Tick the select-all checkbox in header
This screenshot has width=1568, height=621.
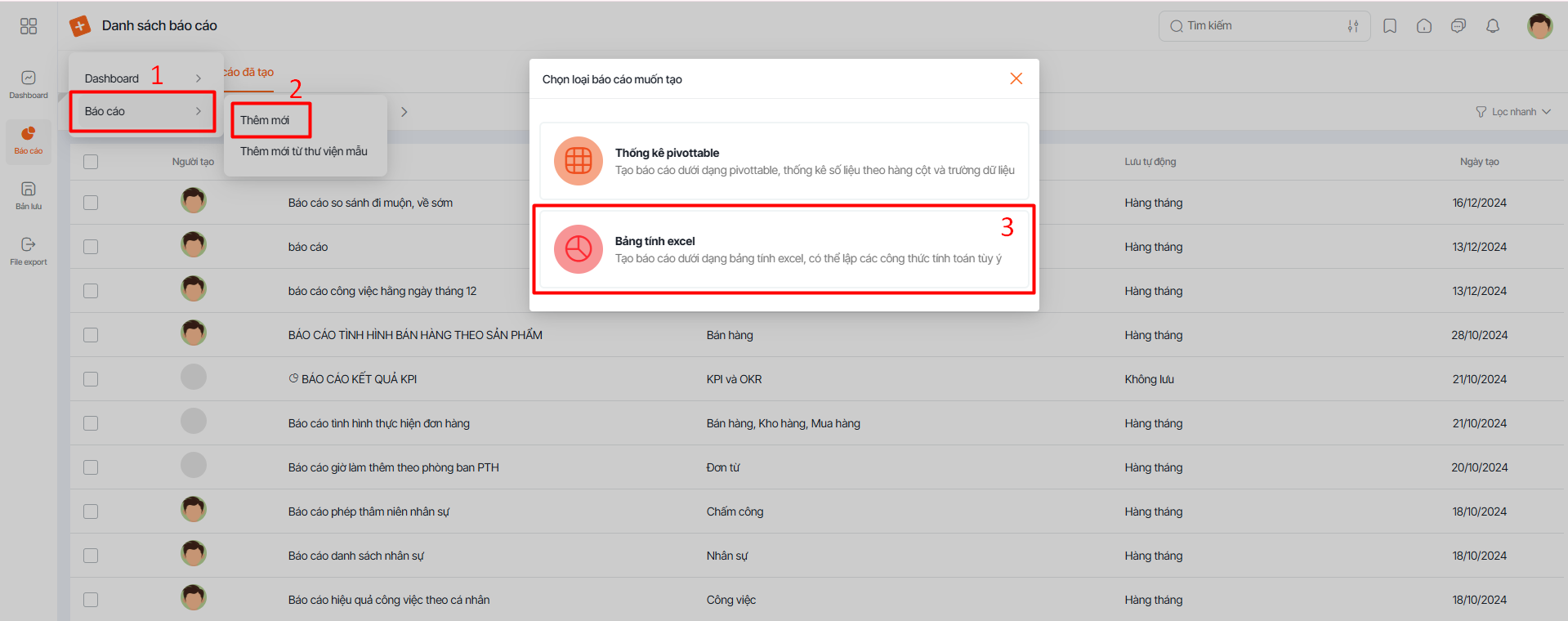coord(91,162)
